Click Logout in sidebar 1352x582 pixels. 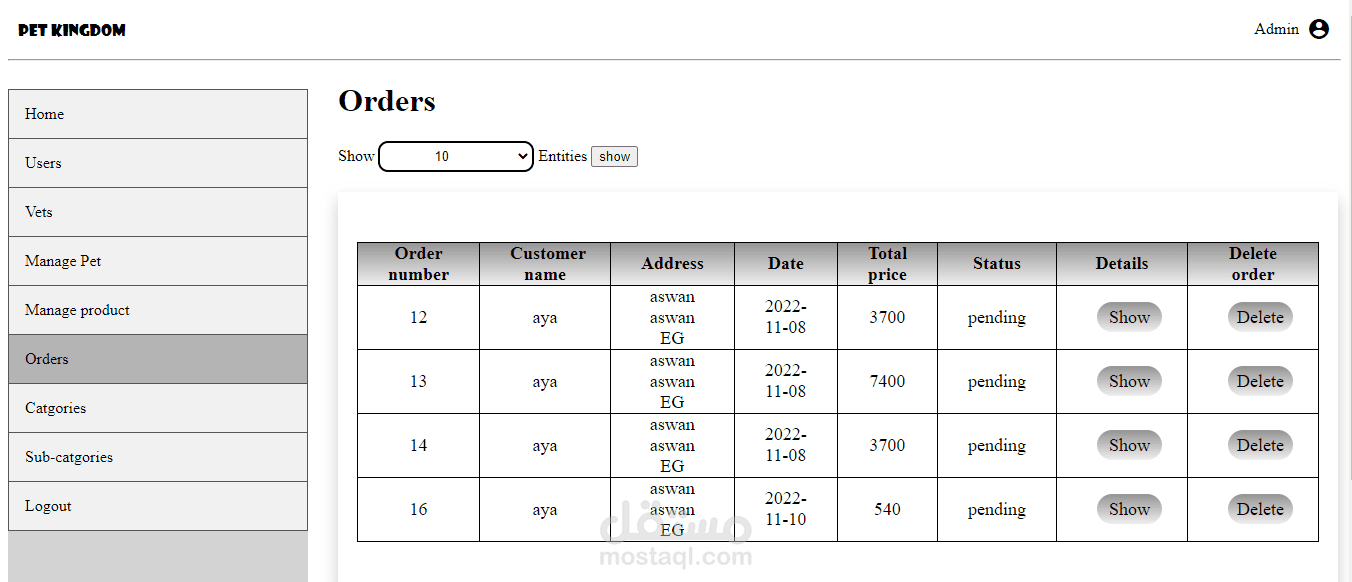click(157, 506)
